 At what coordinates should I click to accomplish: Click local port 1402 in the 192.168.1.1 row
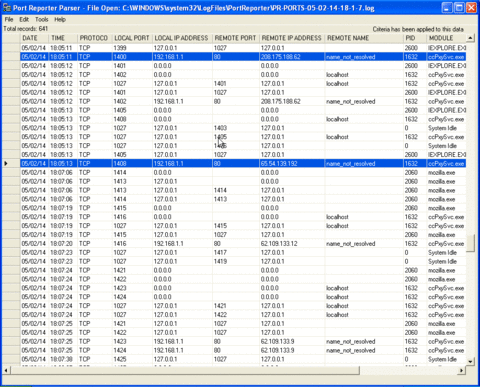(x=132, y=101)
